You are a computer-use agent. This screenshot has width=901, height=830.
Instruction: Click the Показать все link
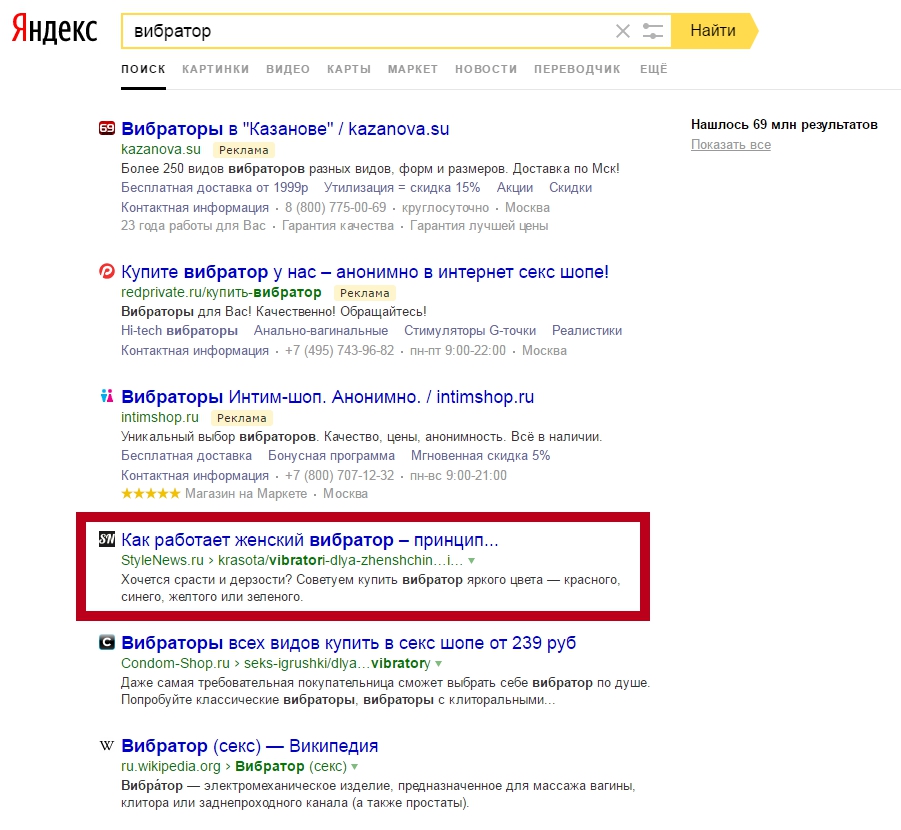(x=731, y=145)
